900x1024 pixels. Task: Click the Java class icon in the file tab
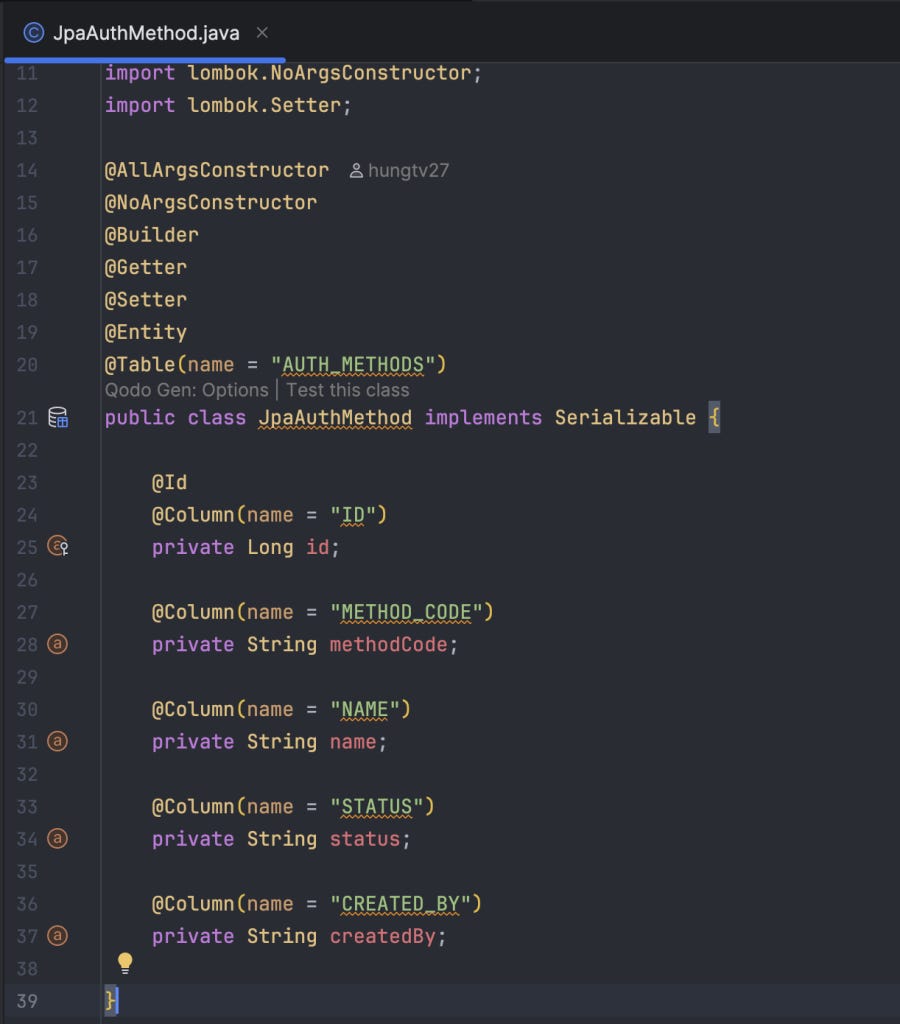tap(34, 33)
